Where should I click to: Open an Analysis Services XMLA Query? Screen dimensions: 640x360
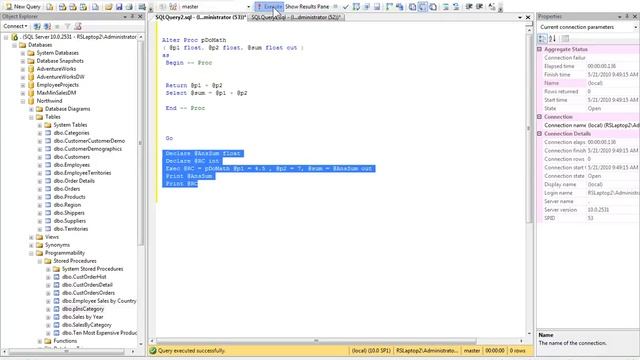coord(83,7)
